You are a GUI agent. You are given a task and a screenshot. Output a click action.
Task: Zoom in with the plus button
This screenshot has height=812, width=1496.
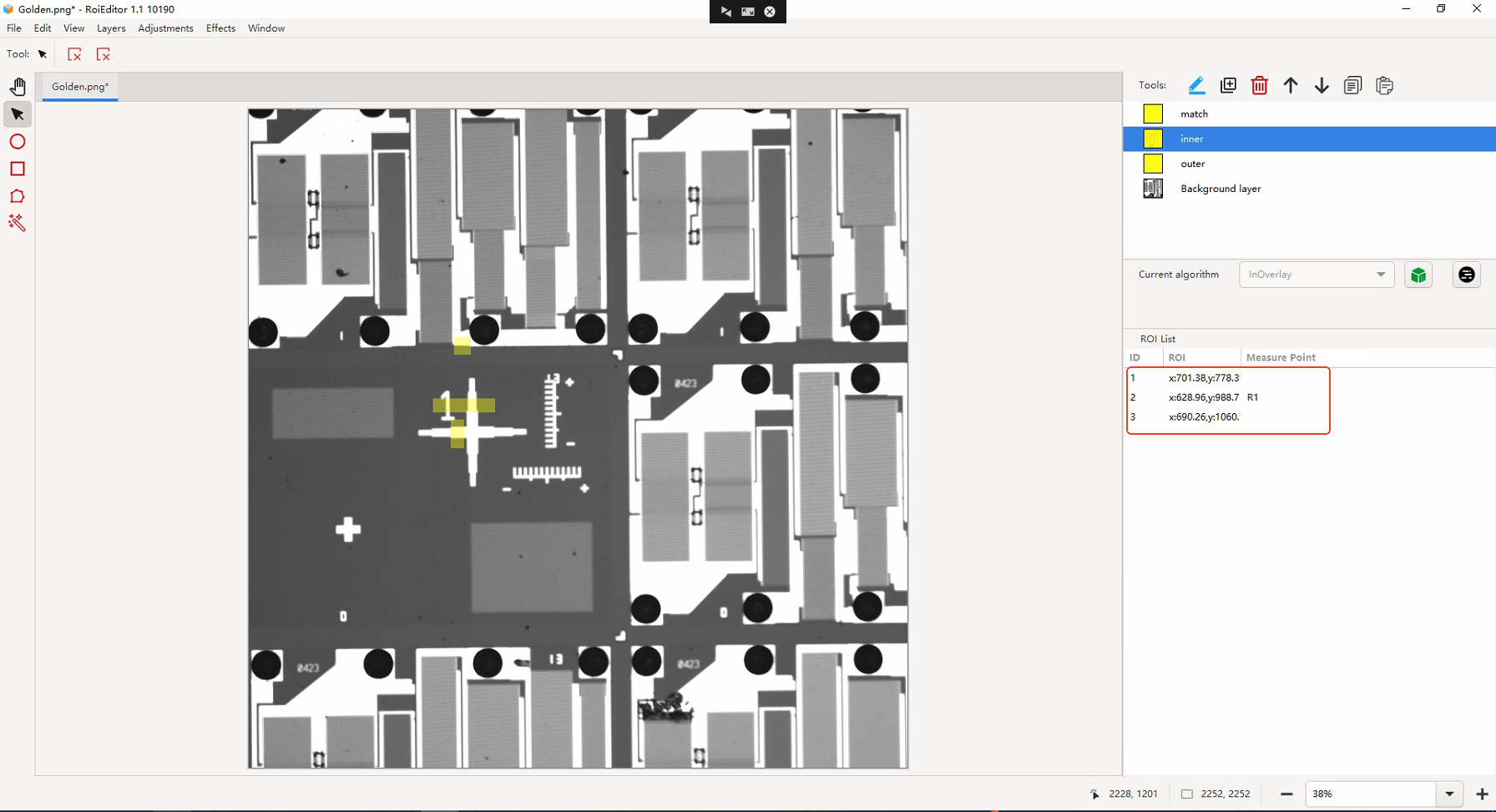point(1482,794)
